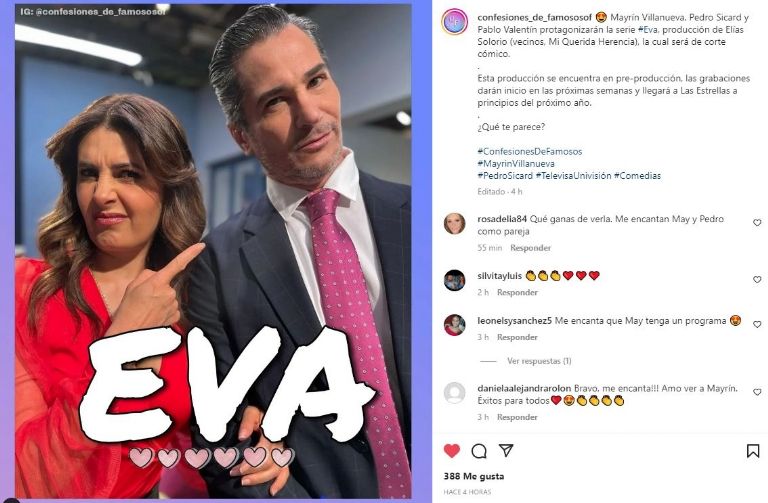Like leonelsysanchez5's comment heart
768x503 pixels.
[x=757, y=324]
